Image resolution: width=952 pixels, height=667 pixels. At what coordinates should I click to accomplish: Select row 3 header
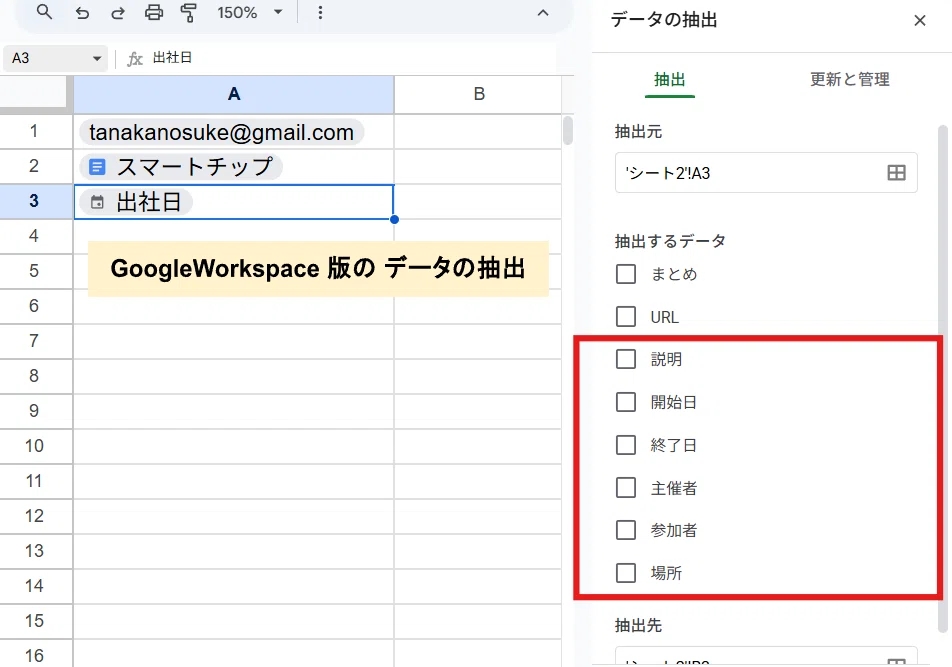point(34,201)
